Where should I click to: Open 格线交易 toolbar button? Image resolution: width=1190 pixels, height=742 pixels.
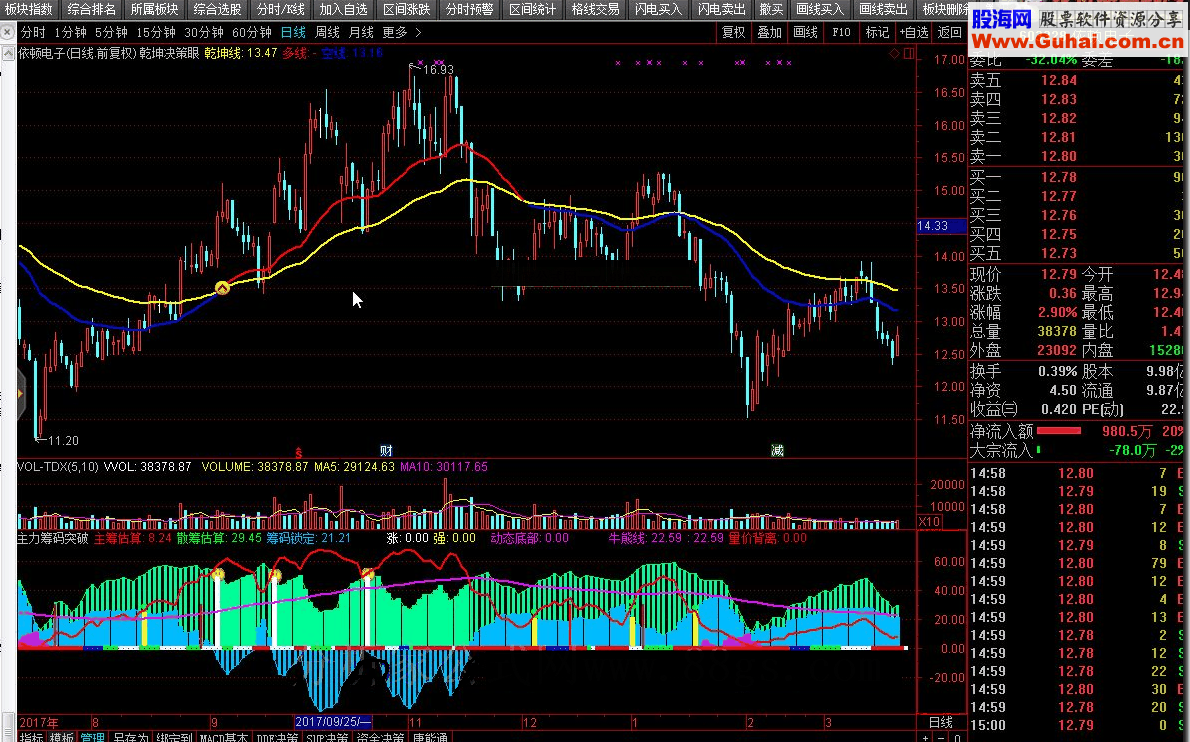tap(596, 9)
